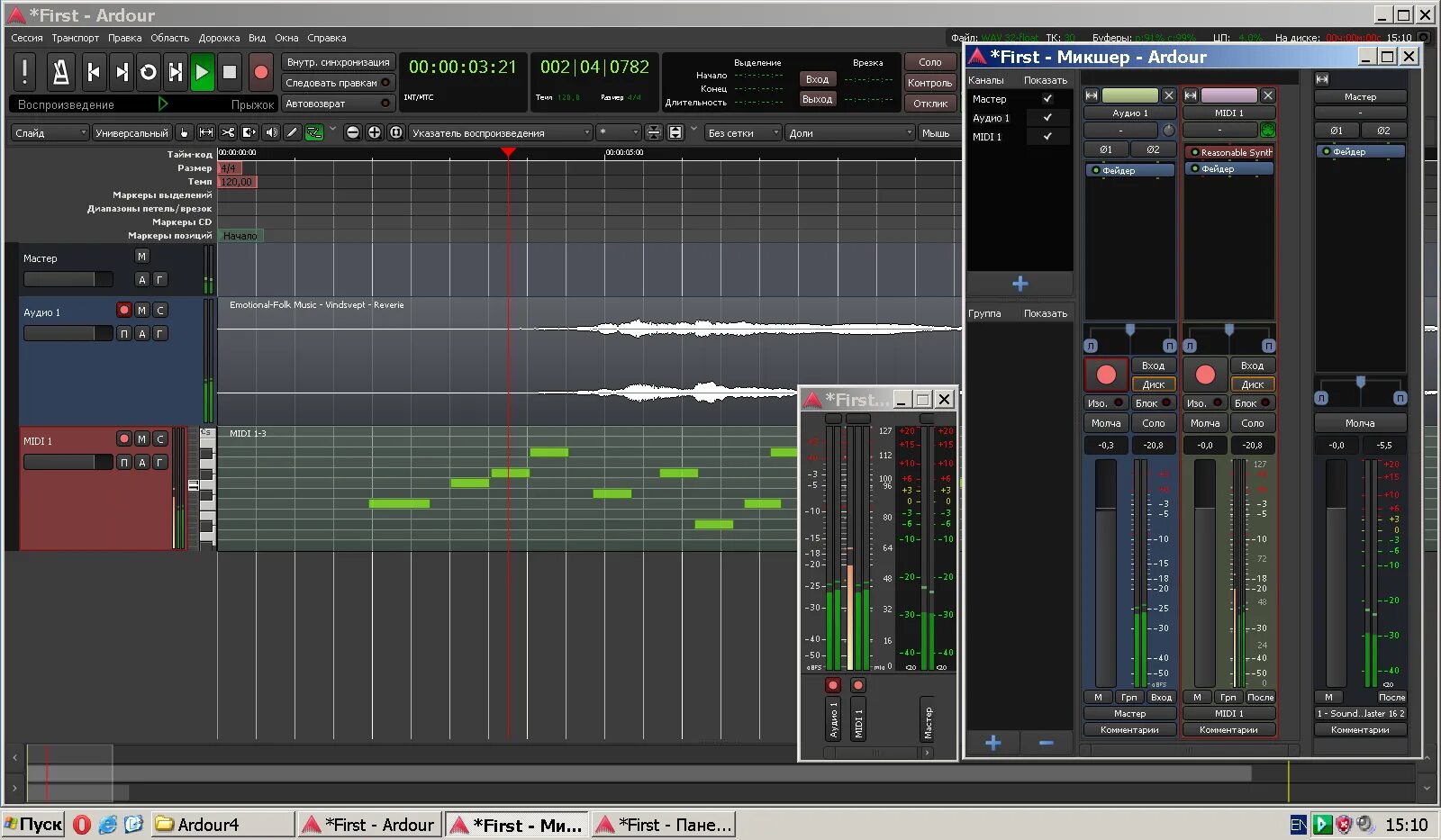This screenshot has height=840, width=1441.
Task: Open the Дорожка menu
Action: (x=220, y=38)
